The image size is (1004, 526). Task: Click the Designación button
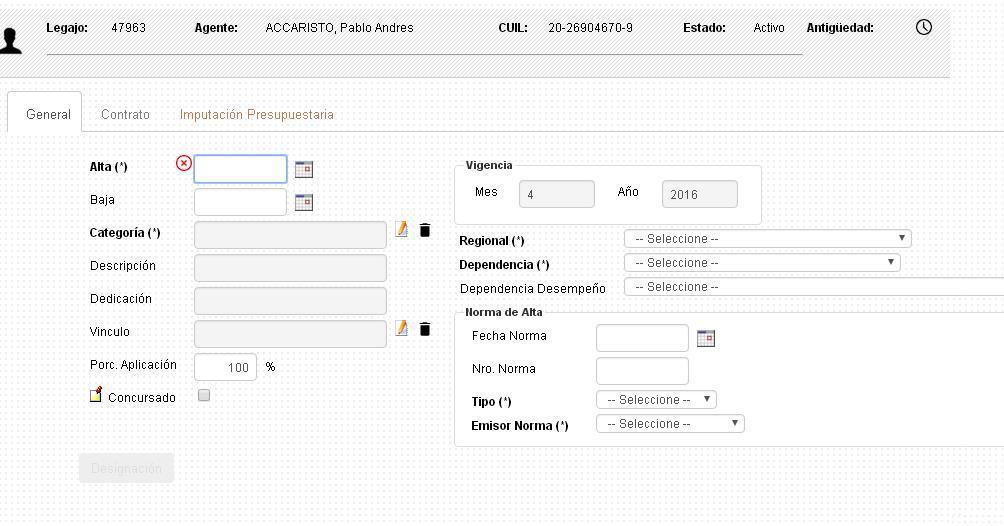pyautogui.click(x=126, y=468)
